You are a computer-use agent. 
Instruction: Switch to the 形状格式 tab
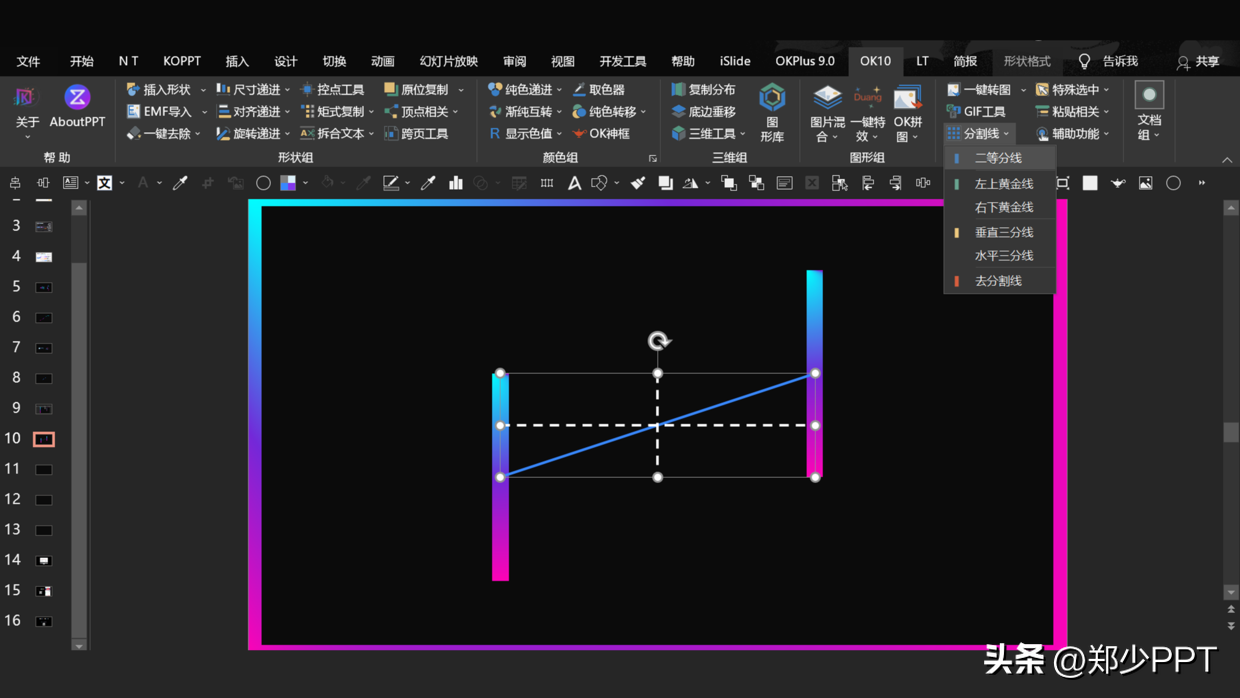pos(1027,61)
